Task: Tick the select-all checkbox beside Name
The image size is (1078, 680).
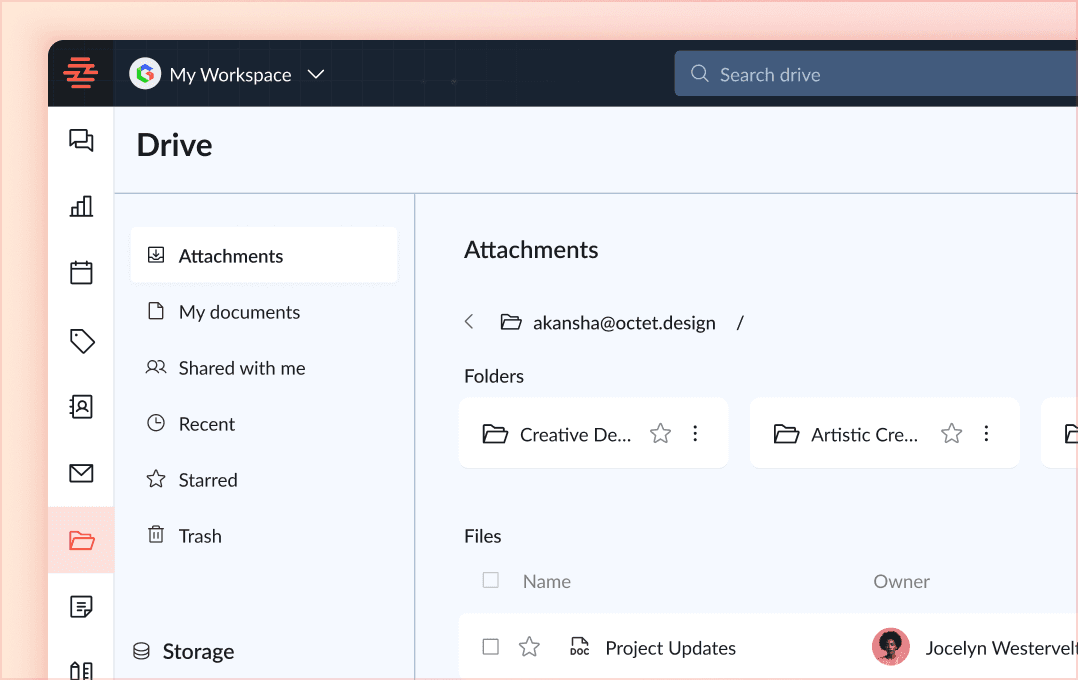Action: pos(491,580)
